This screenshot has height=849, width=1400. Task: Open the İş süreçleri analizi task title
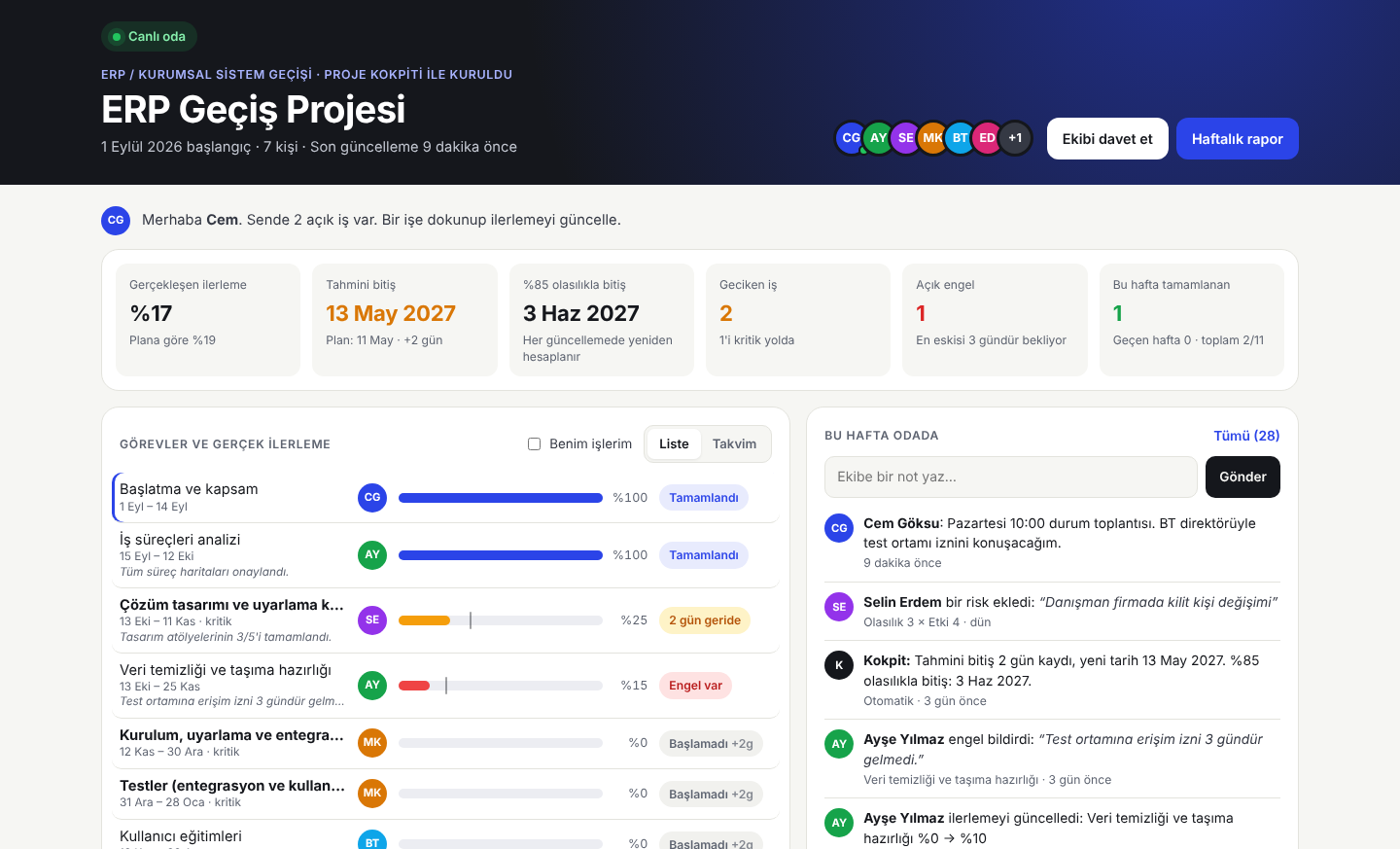click(180, 540)
